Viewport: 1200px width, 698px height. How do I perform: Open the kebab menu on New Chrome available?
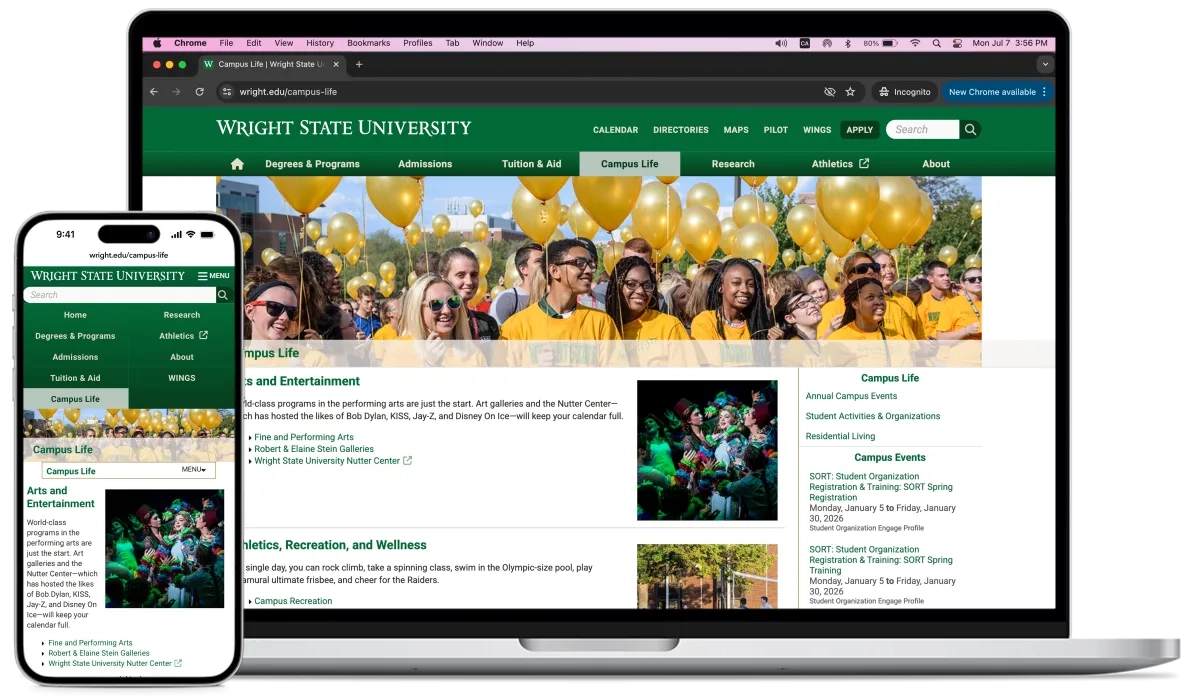pyautogui.click(x=1046, y=91)
